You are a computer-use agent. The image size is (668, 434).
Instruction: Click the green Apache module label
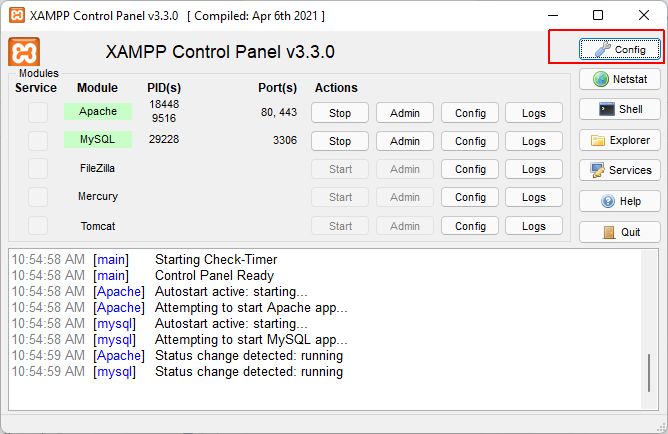coord(98,111)
